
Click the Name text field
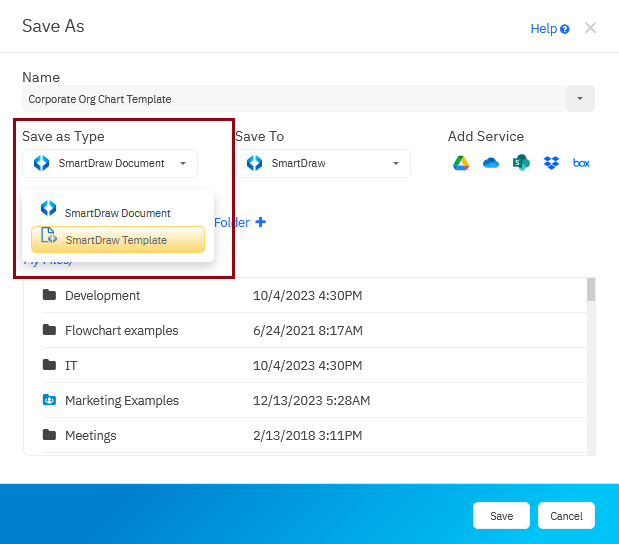click(292, 99)
